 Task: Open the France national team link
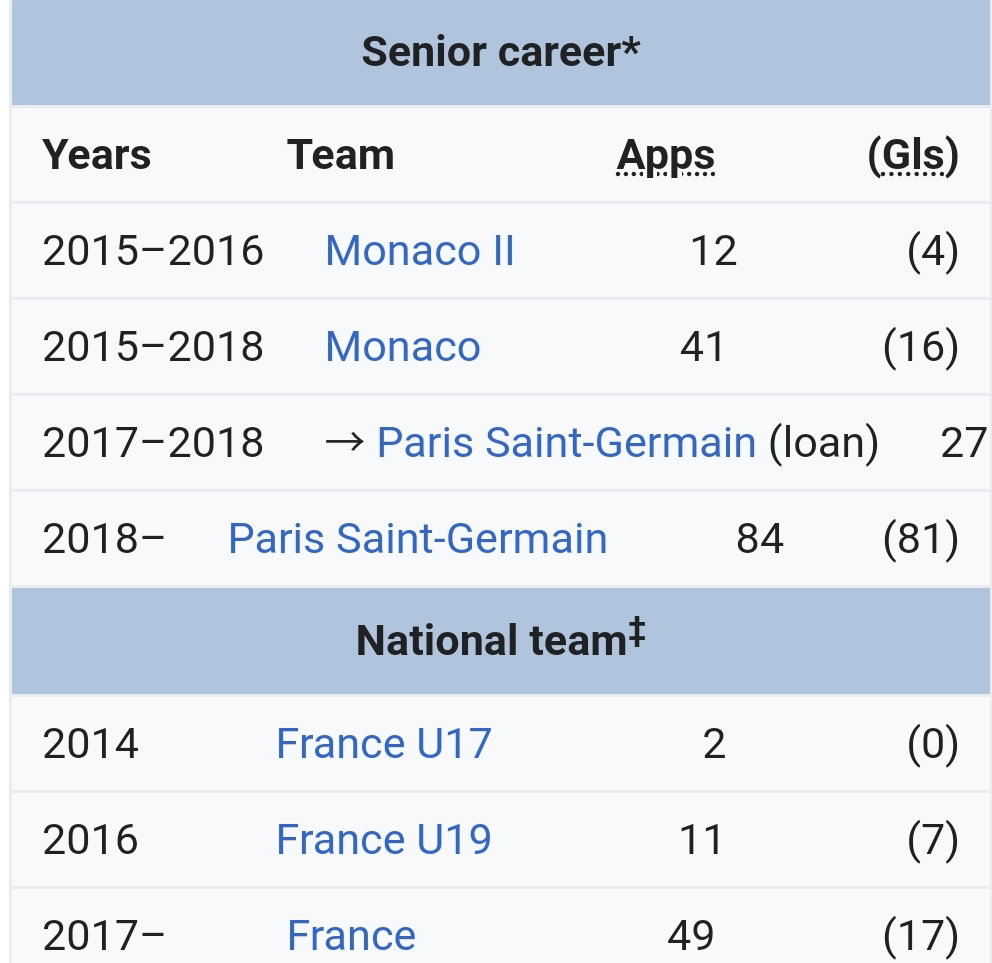pyautogui.click(x=352, y=936)
